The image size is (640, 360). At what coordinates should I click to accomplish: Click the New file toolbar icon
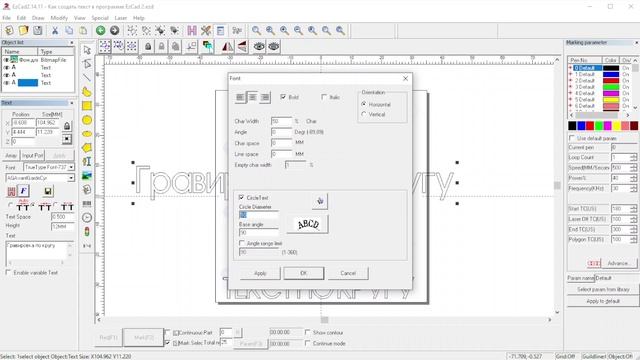pos(9,30)
